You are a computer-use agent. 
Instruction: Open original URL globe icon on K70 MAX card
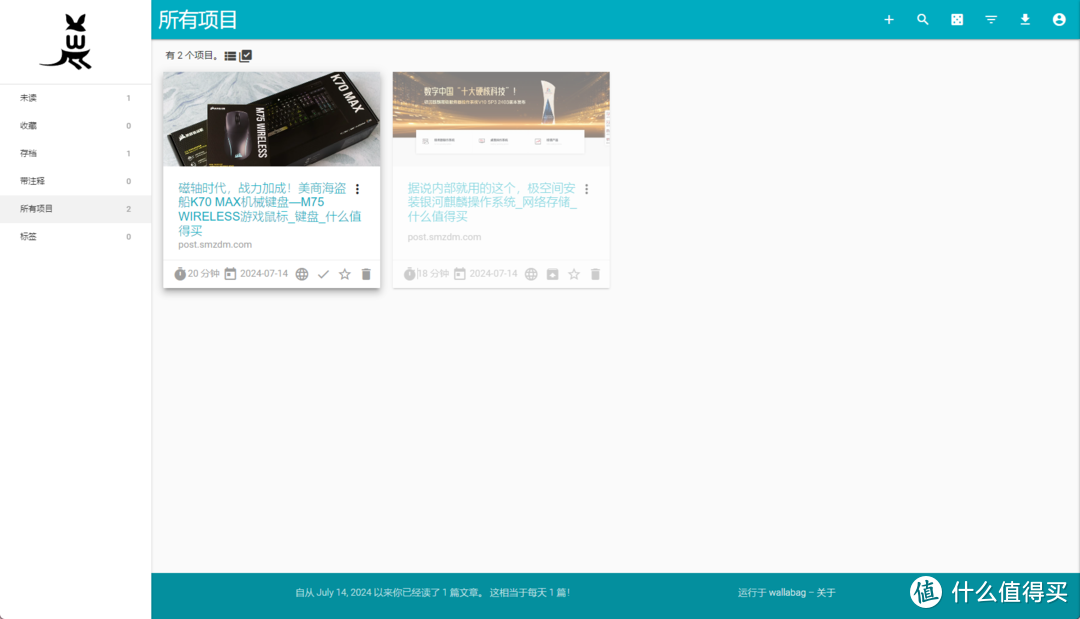click(x=302, y=274)
